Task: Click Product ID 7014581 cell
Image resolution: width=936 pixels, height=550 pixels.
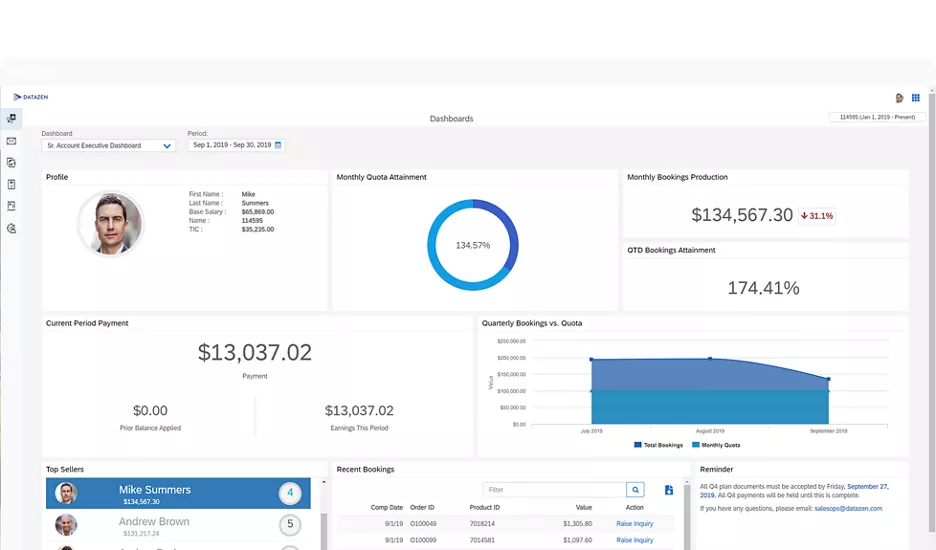Action: pos(482,540)
